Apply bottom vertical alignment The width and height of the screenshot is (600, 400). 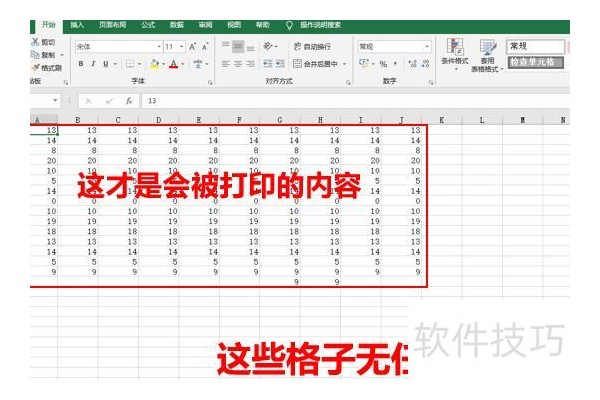250,47
